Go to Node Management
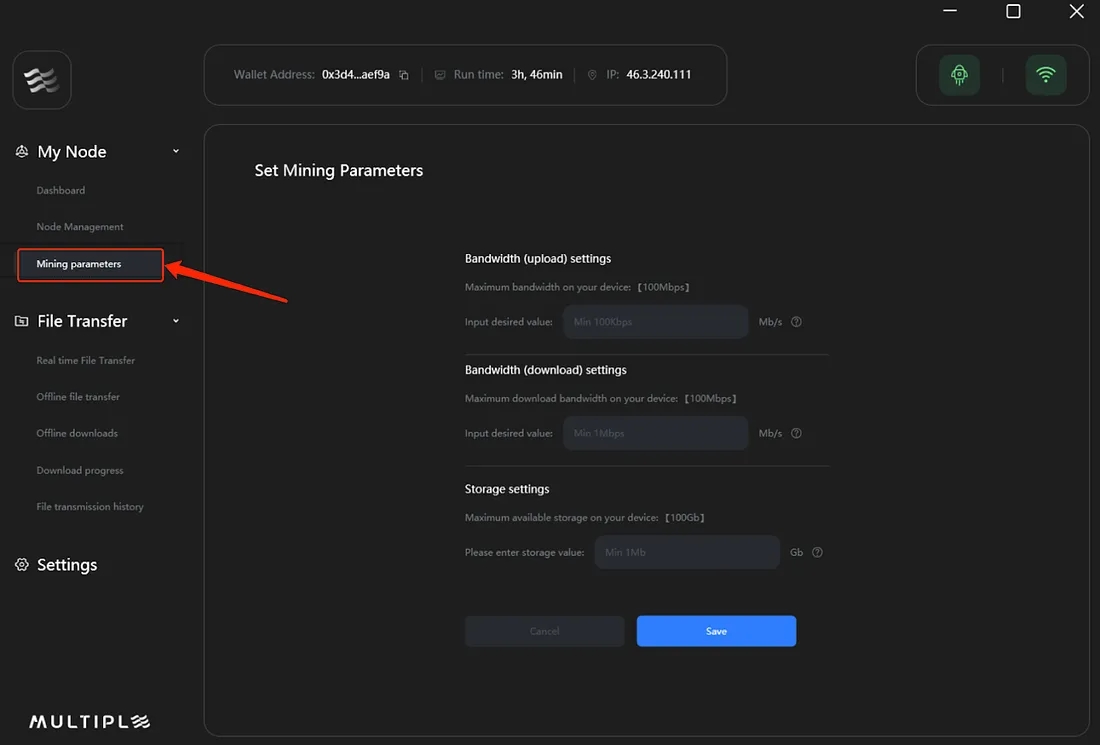 (x=80, y=227)
